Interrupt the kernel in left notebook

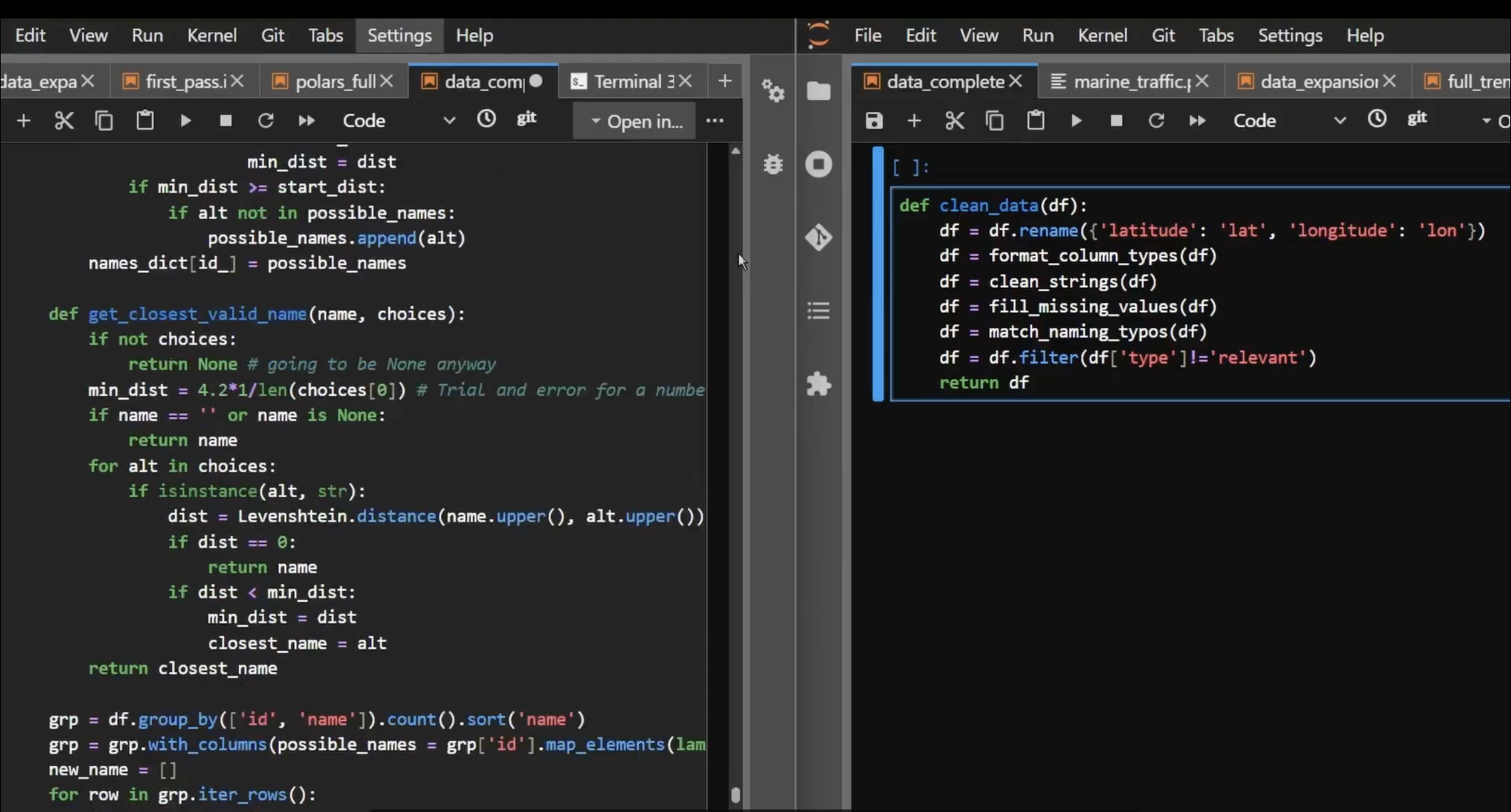pos(226,121)
